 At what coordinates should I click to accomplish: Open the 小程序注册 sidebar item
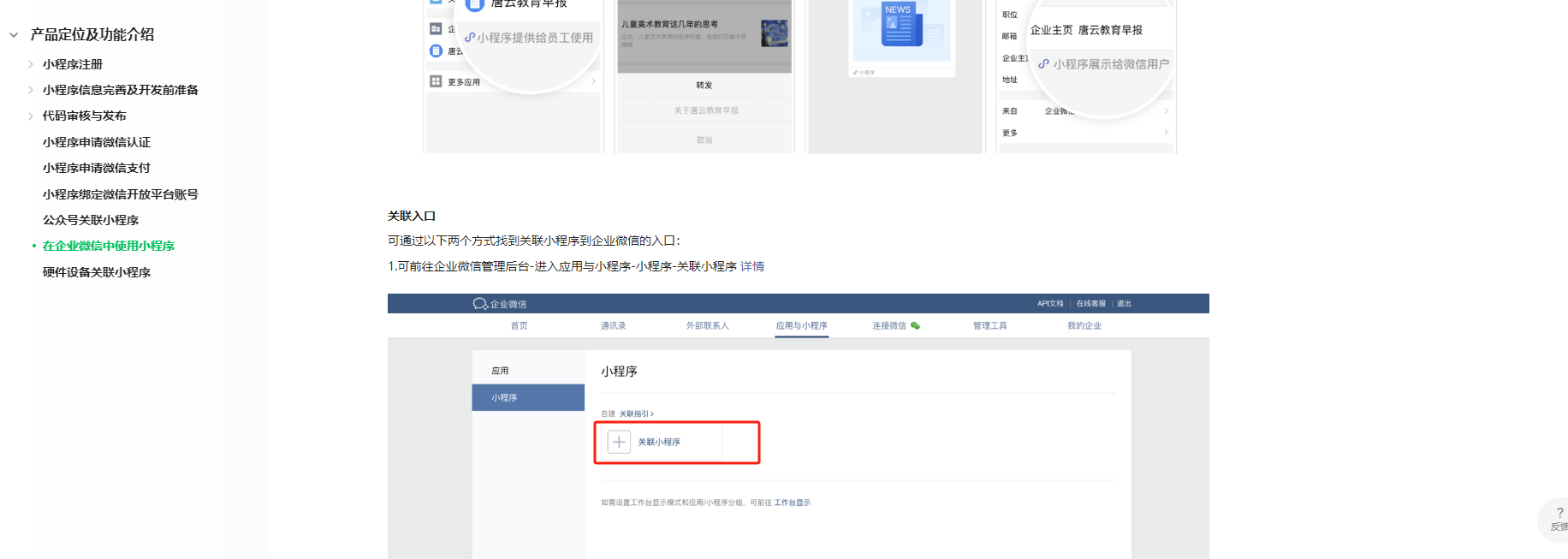[73, 64]
